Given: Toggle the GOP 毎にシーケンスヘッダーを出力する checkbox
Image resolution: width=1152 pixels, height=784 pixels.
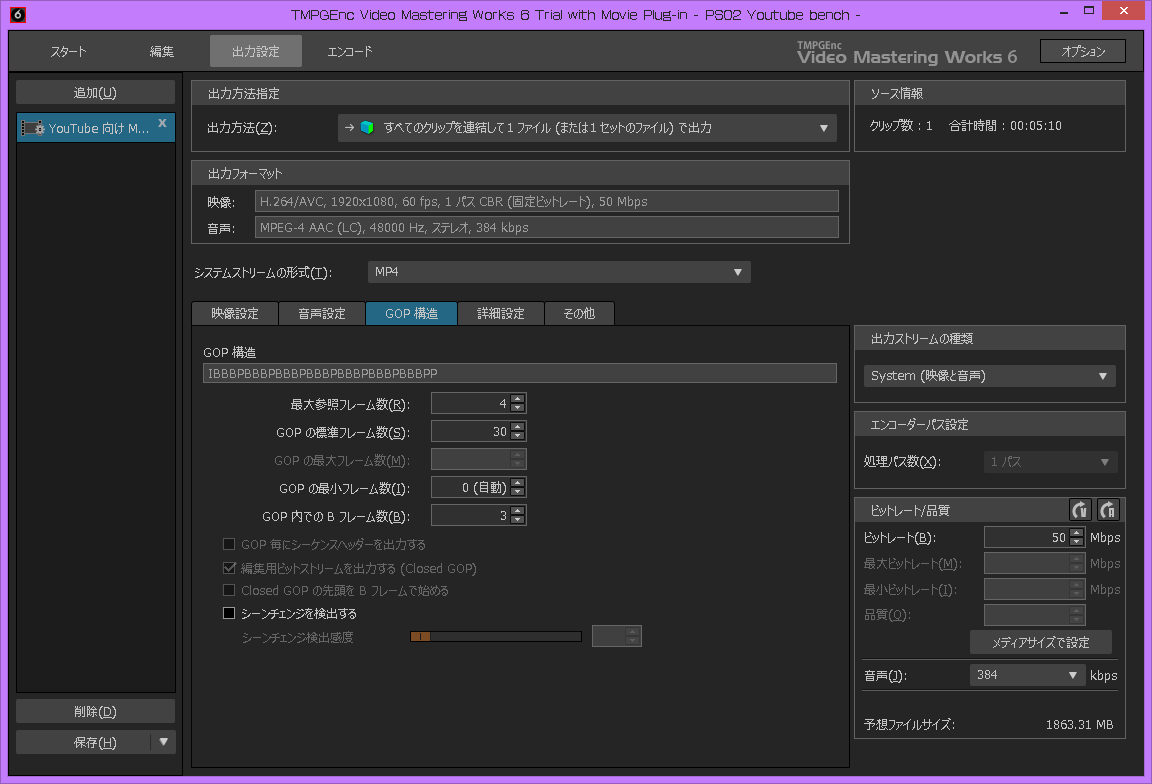Looking at the screenshot, I should coord(229,544).
